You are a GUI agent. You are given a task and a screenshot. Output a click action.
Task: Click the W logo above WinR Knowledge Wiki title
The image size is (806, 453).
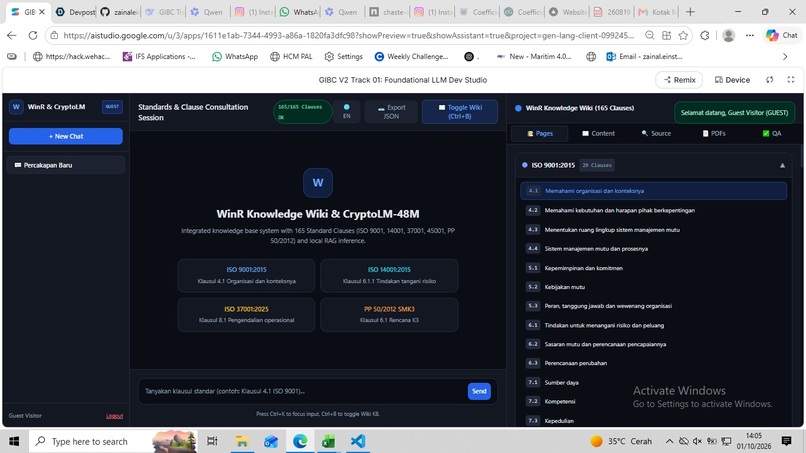pos(318,183)
